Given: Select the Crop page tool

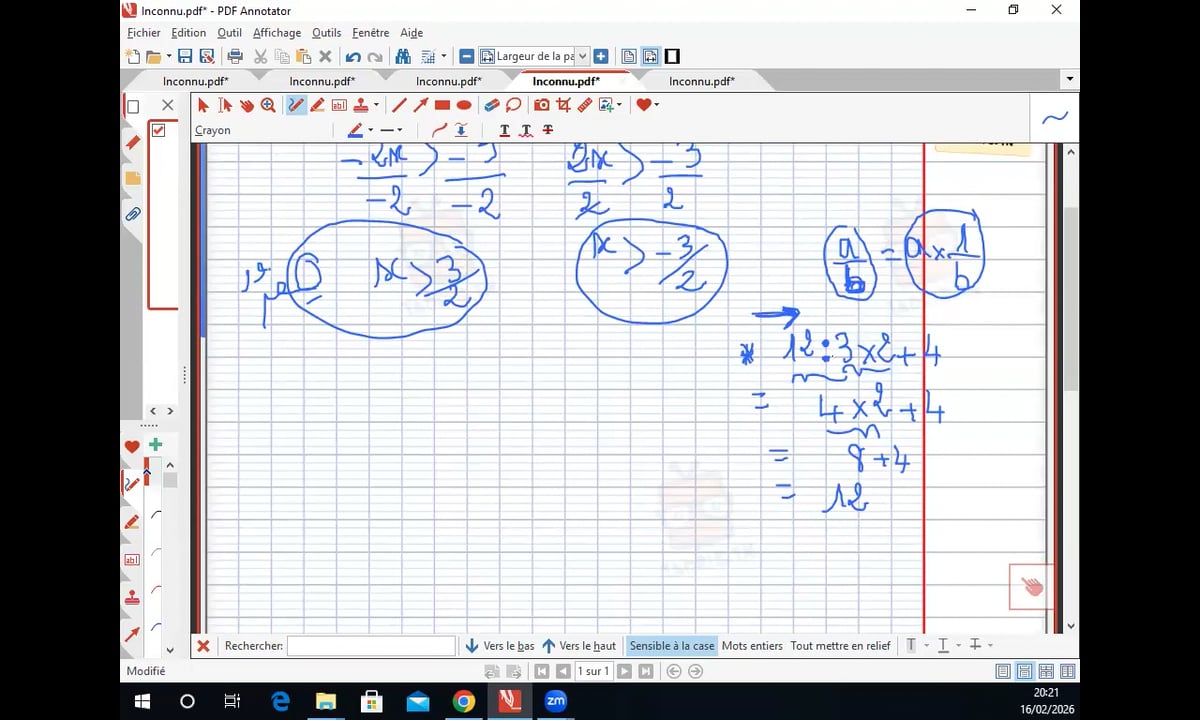Looking at the screenshot, I should 563,105.
